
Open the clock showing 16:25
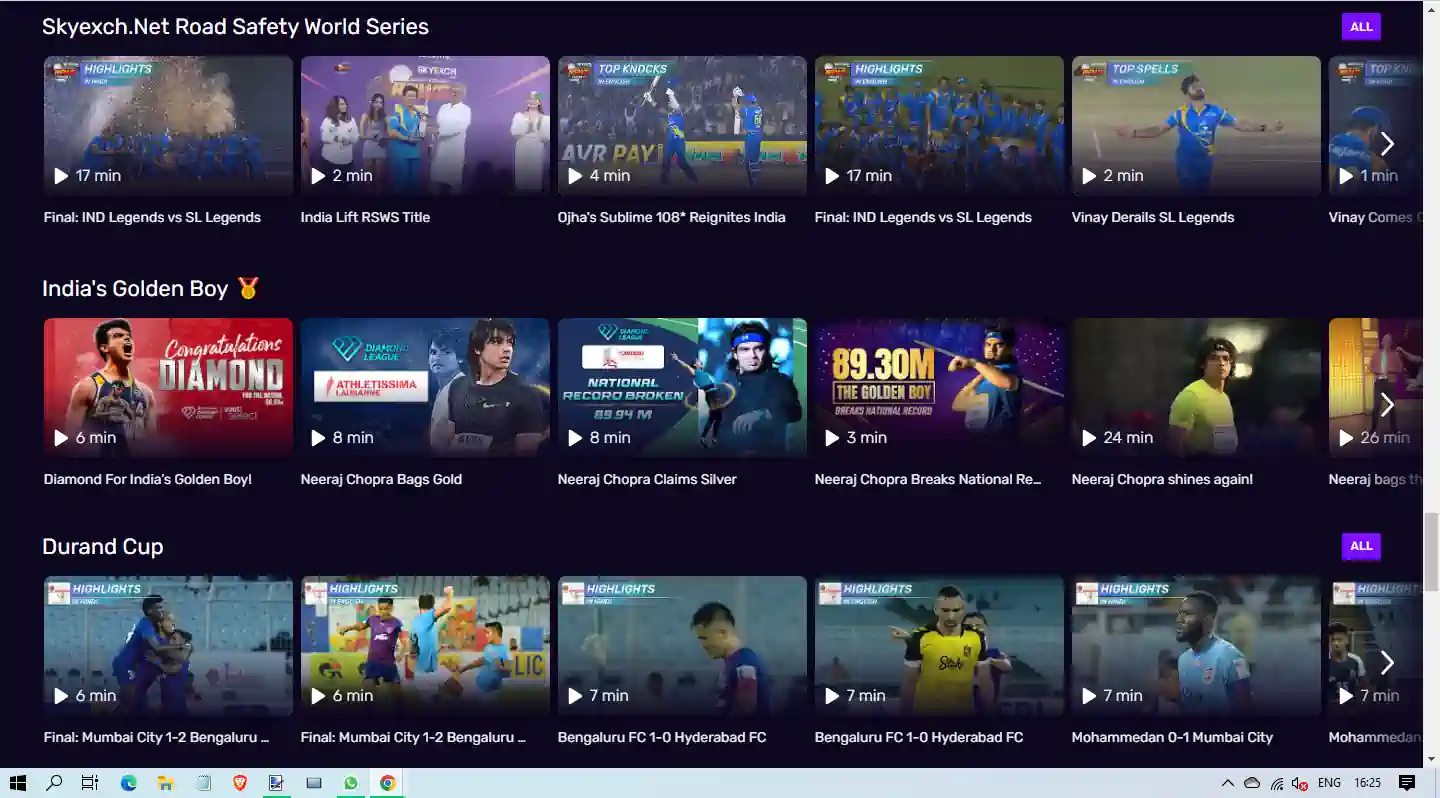pyautogui.click(x=1368, y=783)
